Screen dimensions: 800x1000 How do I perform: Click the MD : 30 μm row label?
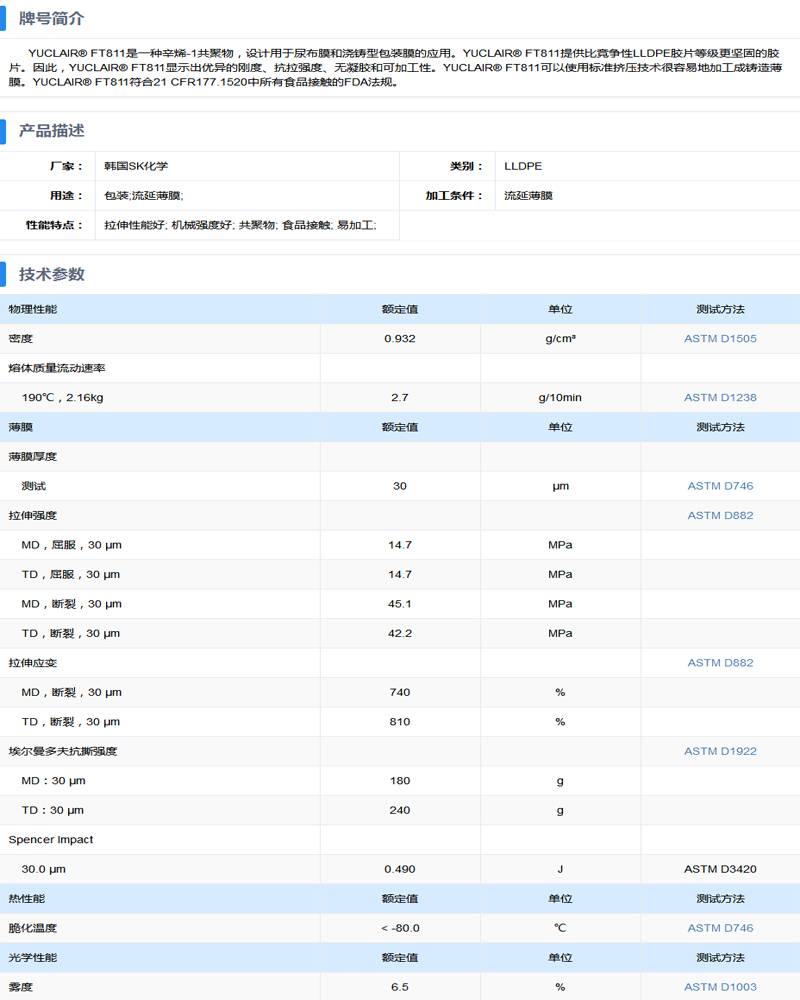tap(54, 781)
